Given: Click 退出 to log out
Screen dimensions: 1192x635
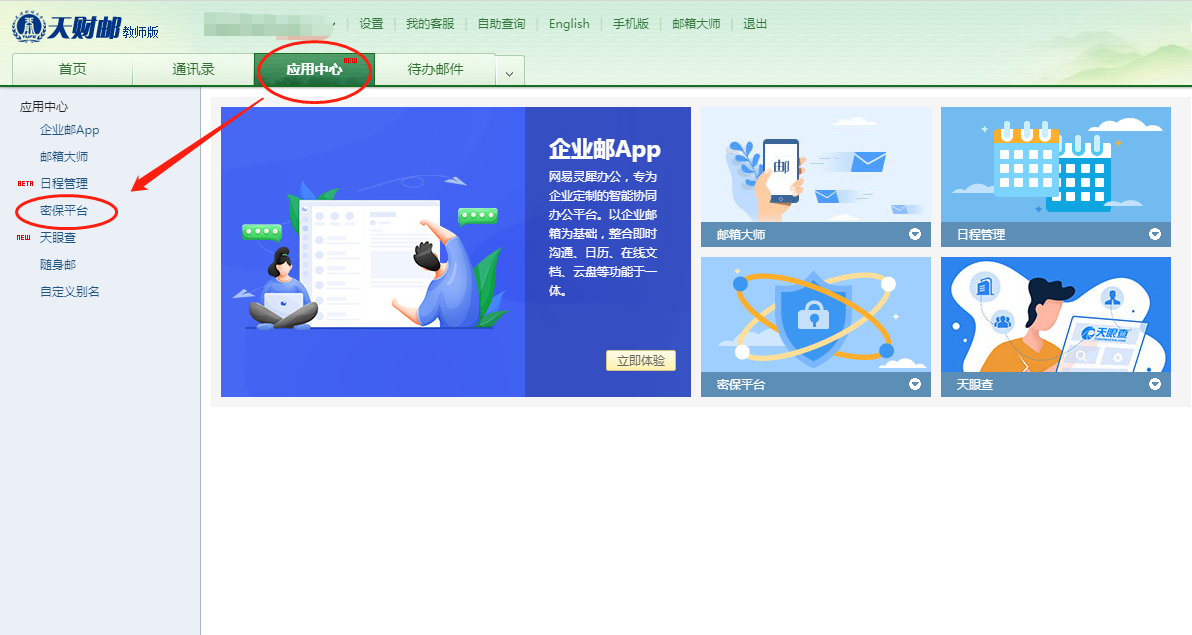Looking at the screenshot, I should (x=755, y=24).
